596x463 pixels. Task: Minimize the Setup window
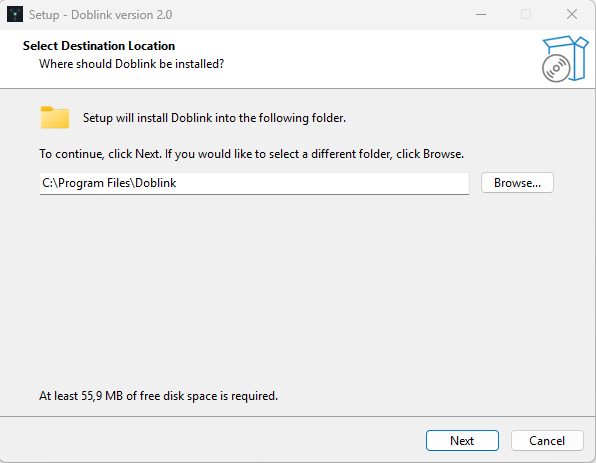pos(481,14)
